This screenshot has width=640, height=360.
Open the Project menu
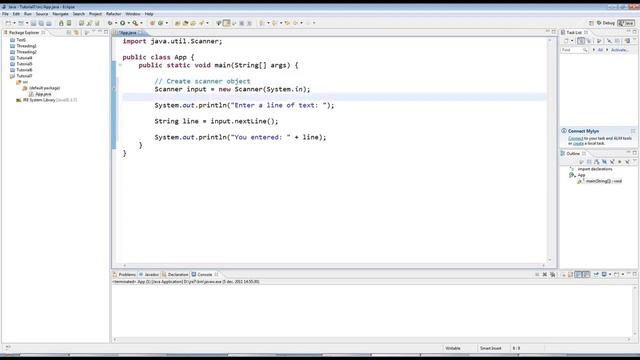tap(95, 14)
